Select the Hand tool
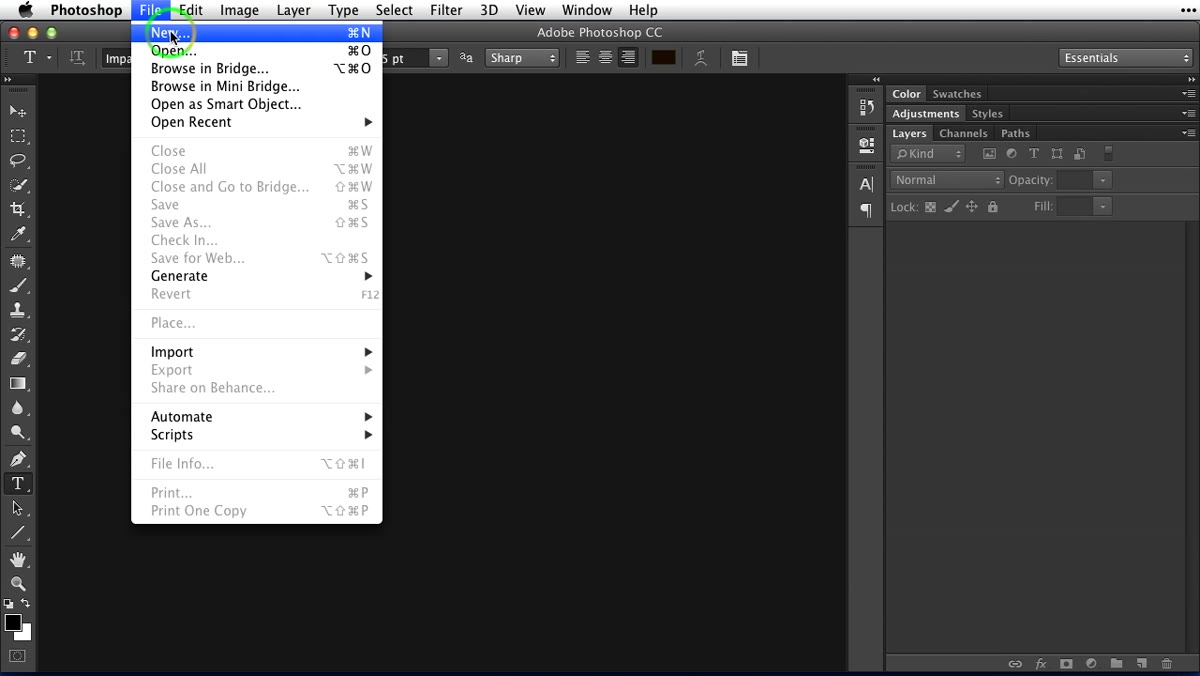Image resolution: width=1200 pixels, height=676 pixels. click(x=18, y=559)
